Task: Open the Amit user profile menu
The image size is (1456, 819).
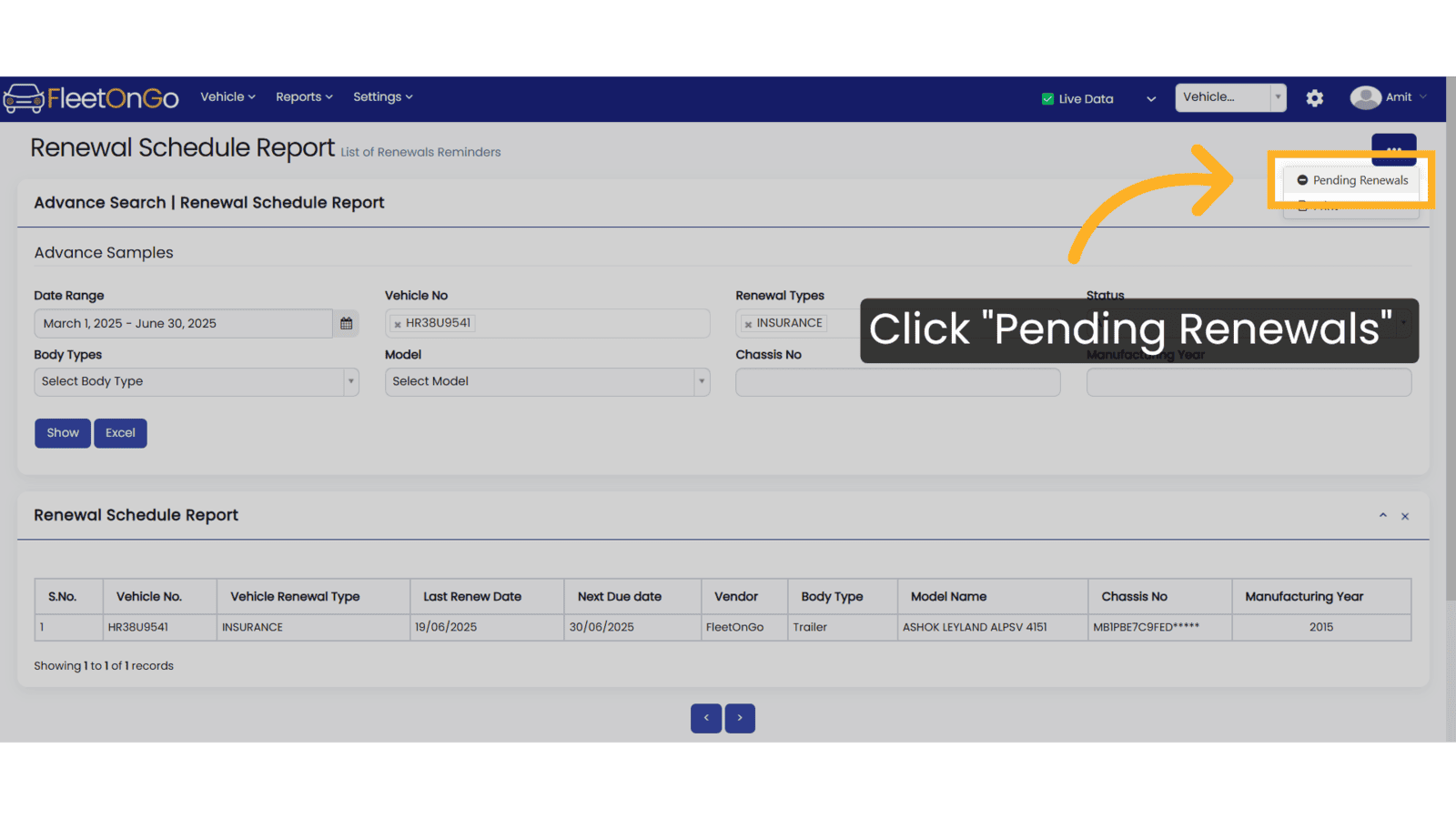Action: coord(1389,97)
